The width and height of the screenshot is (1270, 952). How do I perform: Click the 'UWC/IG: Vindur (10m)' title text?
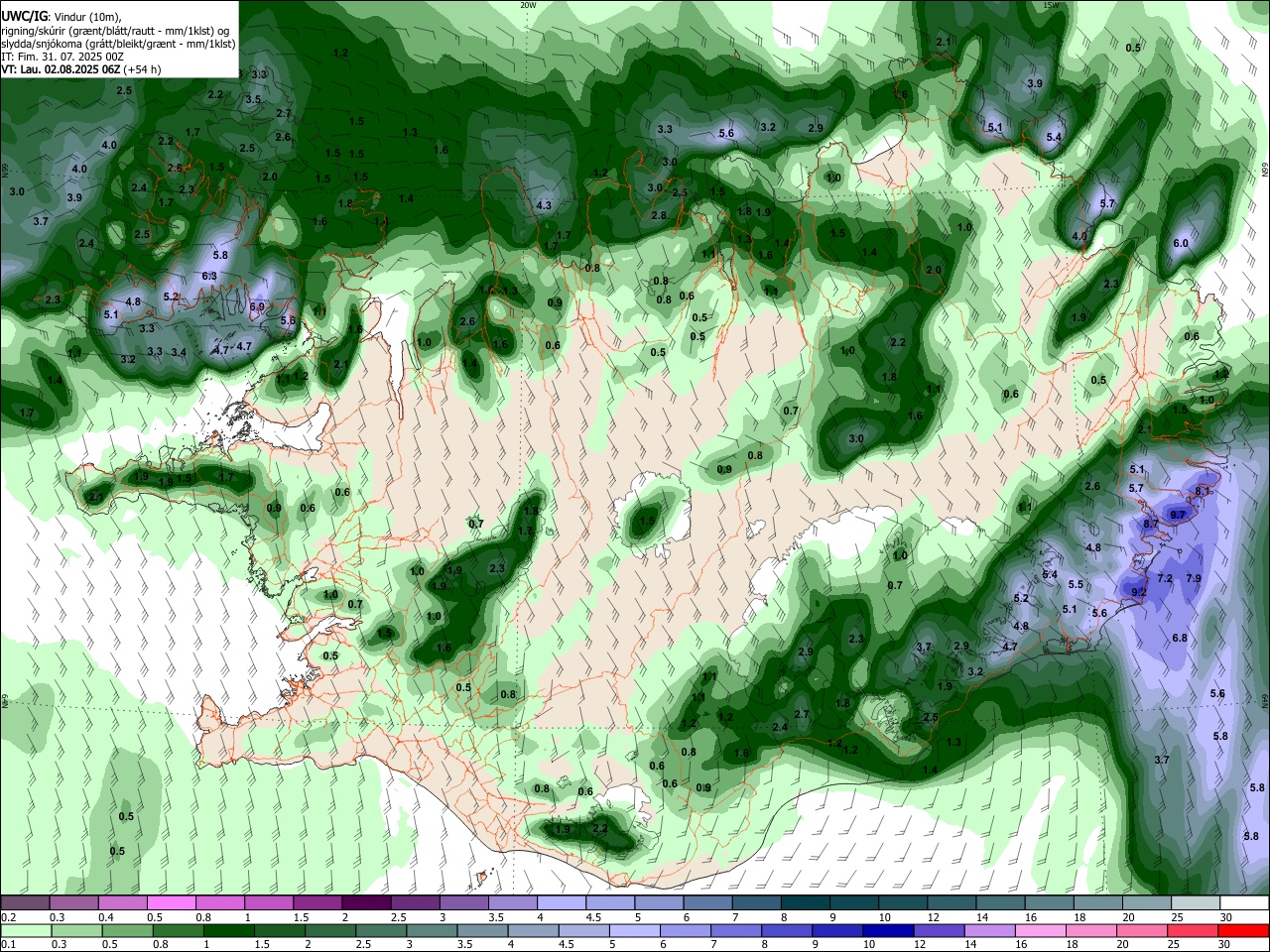[62, 16]
